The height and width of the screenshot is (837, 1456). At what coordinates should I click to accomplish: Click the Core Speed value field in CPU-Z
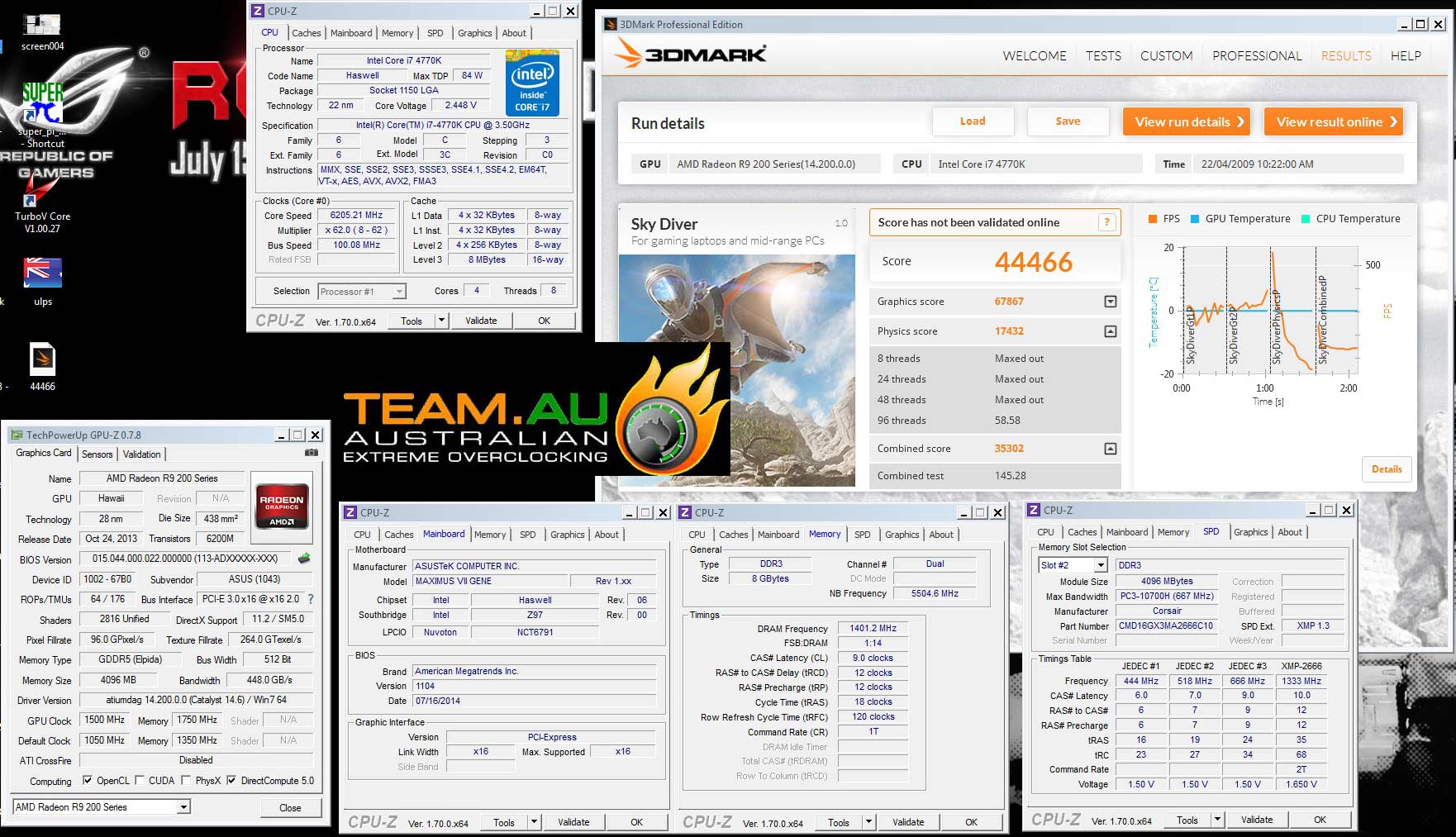coord(356,215)
